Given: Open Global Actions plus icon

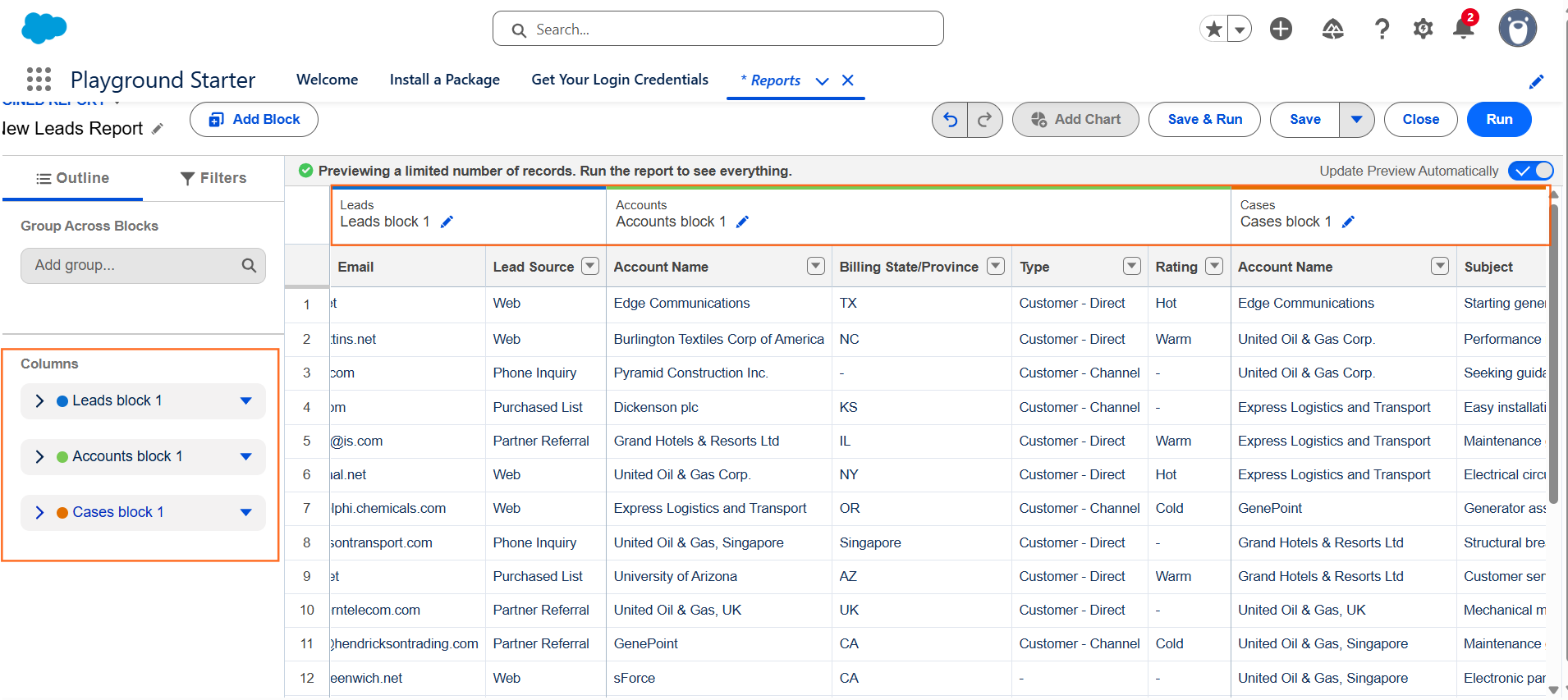Looking at the screenshot, I should pyautogui.click(x=1281, y=30).
